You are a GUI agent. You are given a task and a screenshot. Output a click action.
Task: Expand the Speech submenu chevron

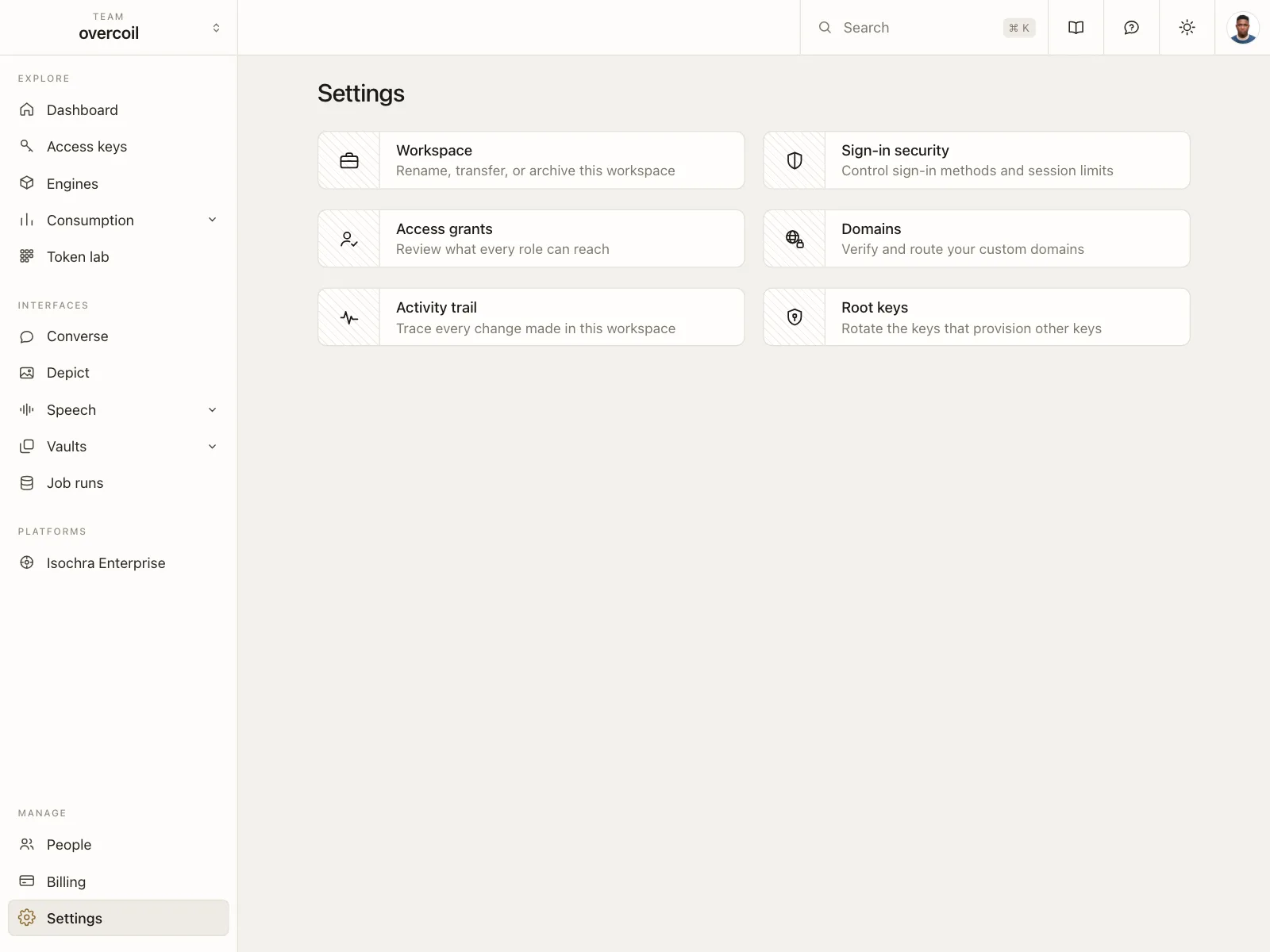tap(212, 409)
